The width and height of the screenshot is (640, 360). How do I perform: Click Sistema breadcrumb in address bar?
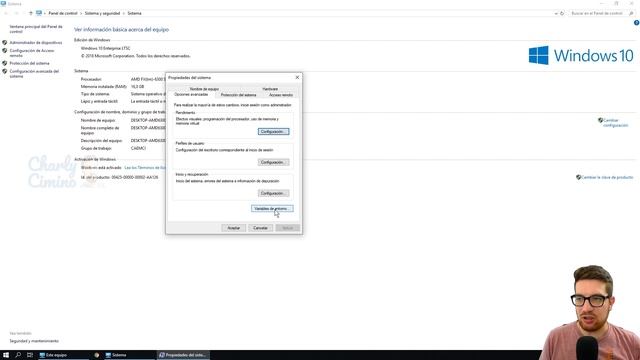click(x=134, y=13)
